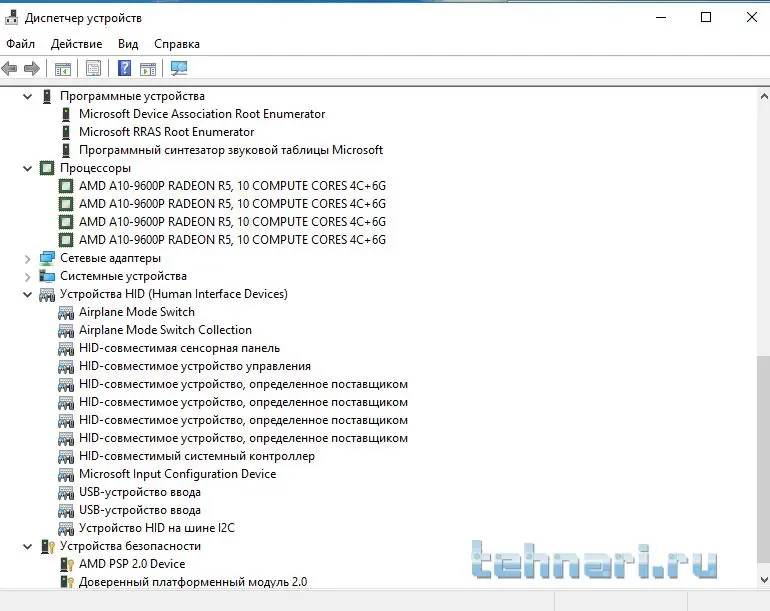This screenshot has height=611, width=770.
Task: Maximize the Диспетчер устройств window
Action: pyautogui.click(x=706, y=18)
